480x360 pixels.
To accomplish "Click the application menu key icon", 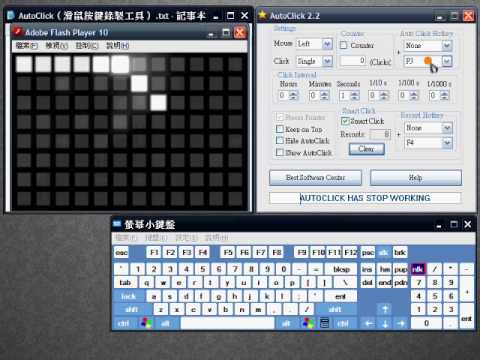I will pyautogui.click(x=325, y=323).
